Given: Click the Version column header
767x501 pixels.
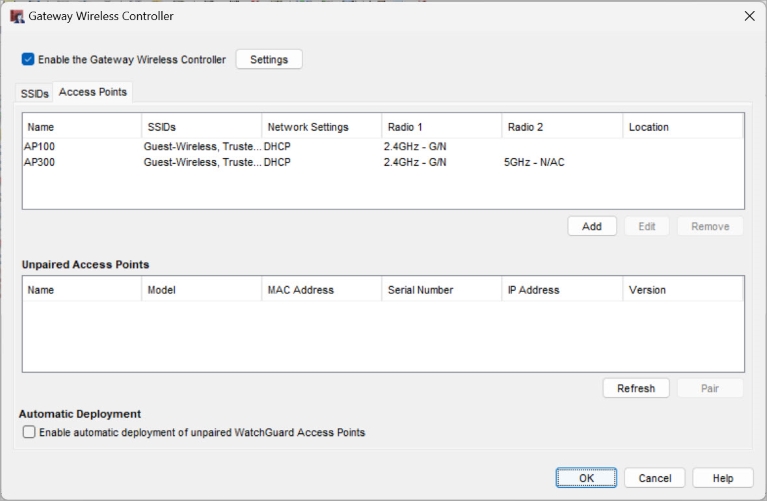Looking at the screenshot, I should [x=683, y=290].
